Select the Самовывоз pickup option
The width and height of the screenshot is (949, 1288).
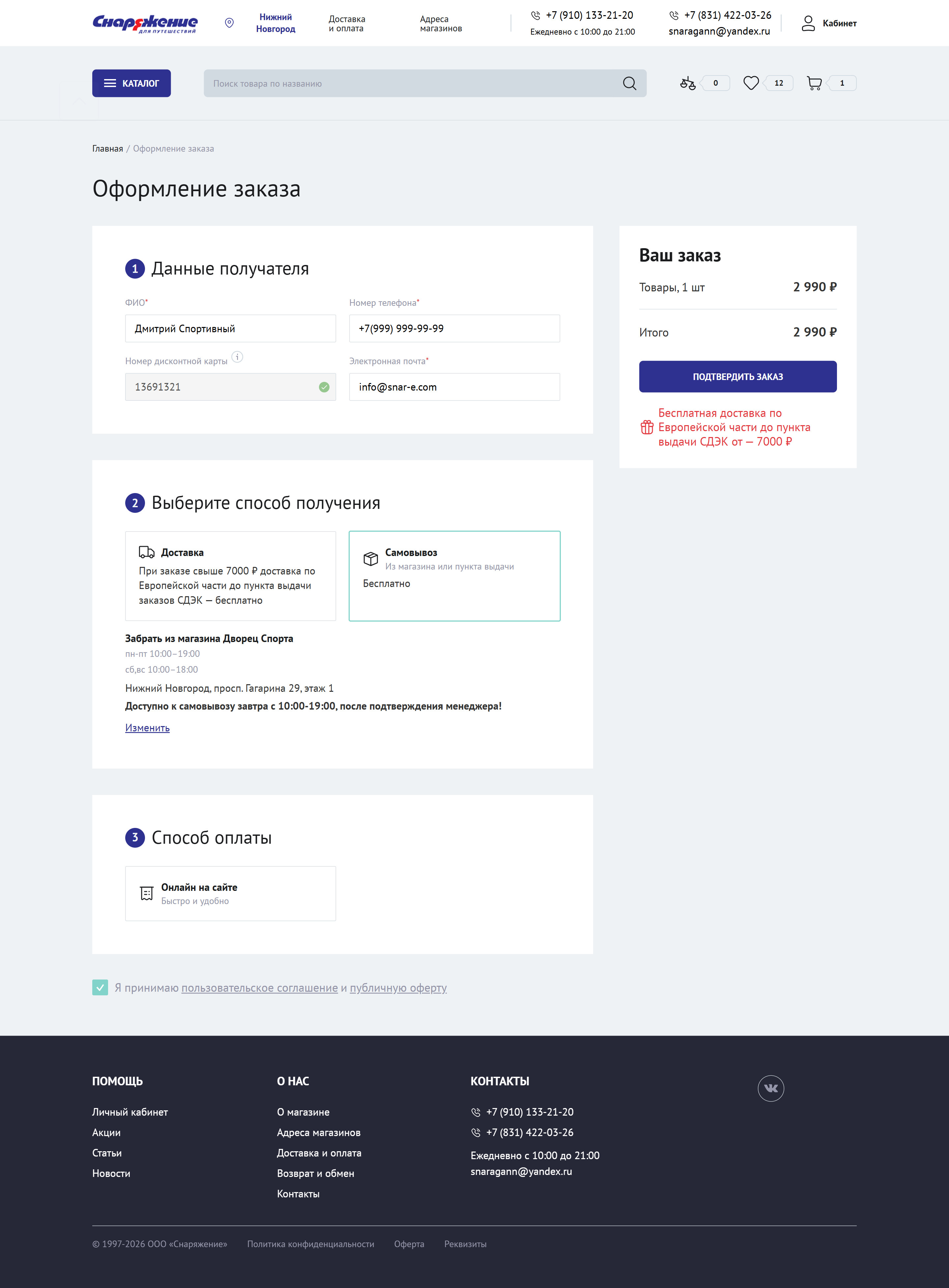[x=454, y=576]
